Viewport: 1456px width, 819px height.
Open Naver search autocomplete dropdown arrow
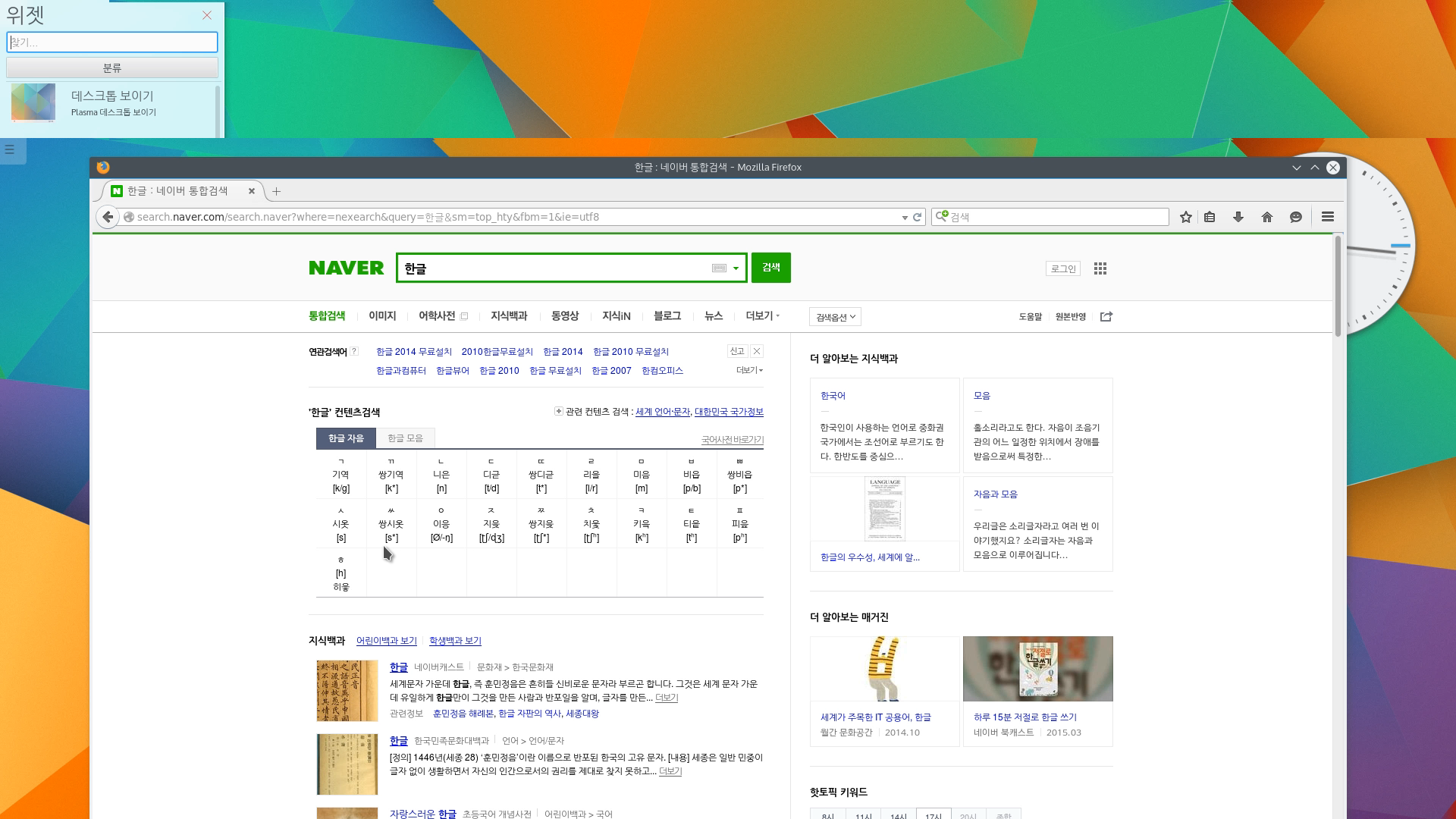(x=736, y=268)
